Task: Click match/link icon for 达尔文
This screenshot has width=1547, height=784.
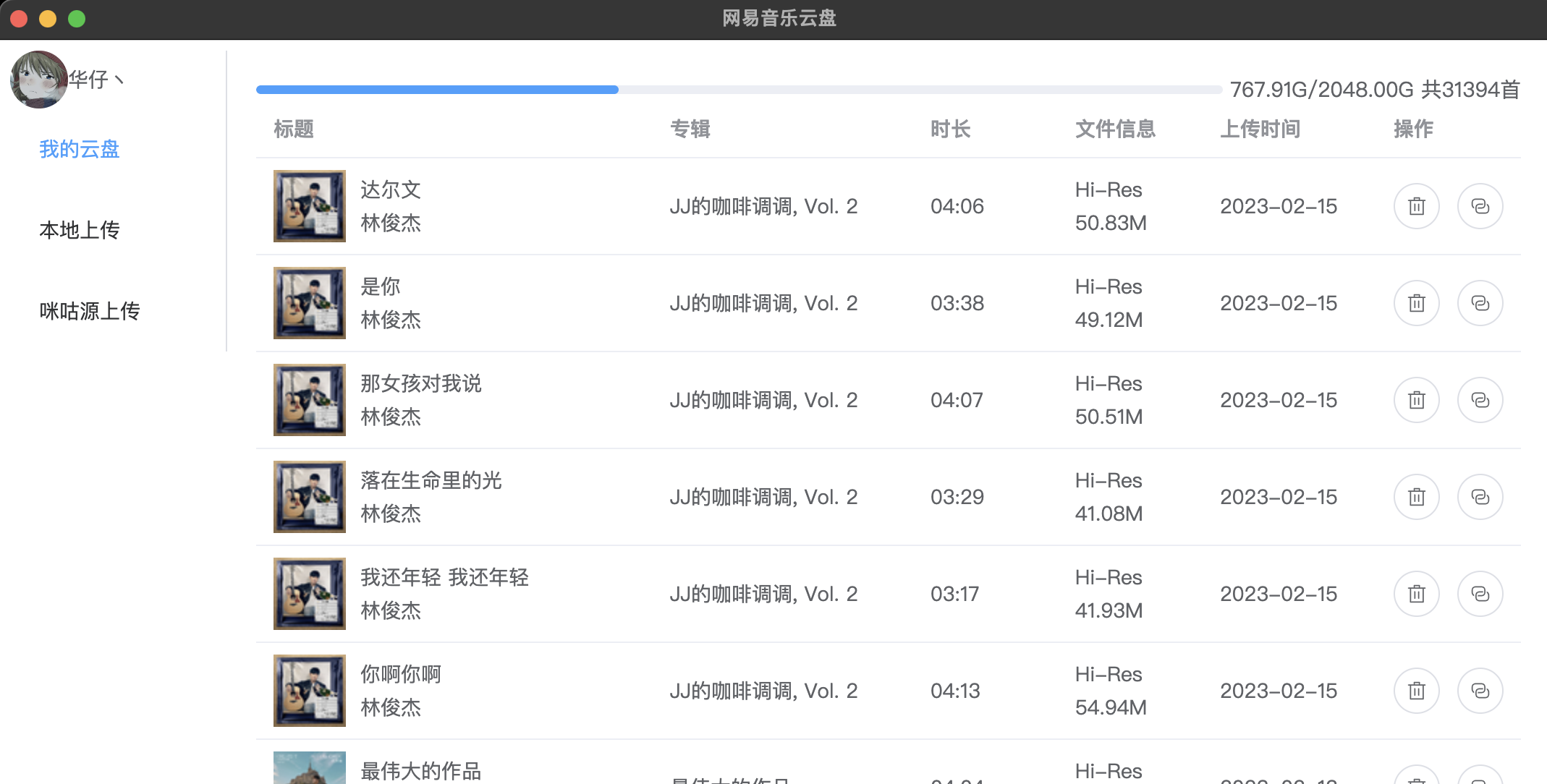Action: [x=1480, y=207]
